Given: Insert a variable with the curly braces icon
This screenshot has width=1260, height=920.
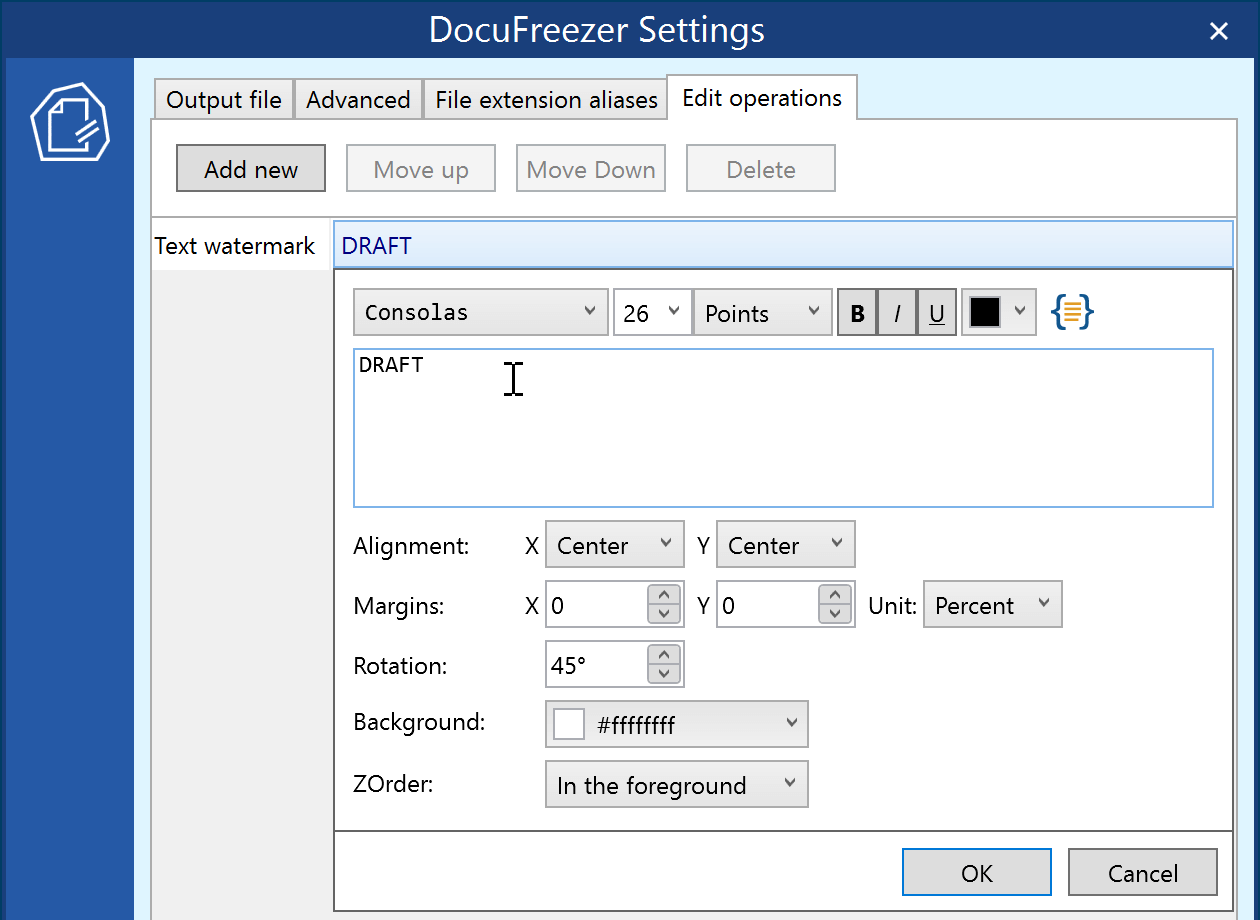Looking at the screenshot, I should [x=1072, y=313].
